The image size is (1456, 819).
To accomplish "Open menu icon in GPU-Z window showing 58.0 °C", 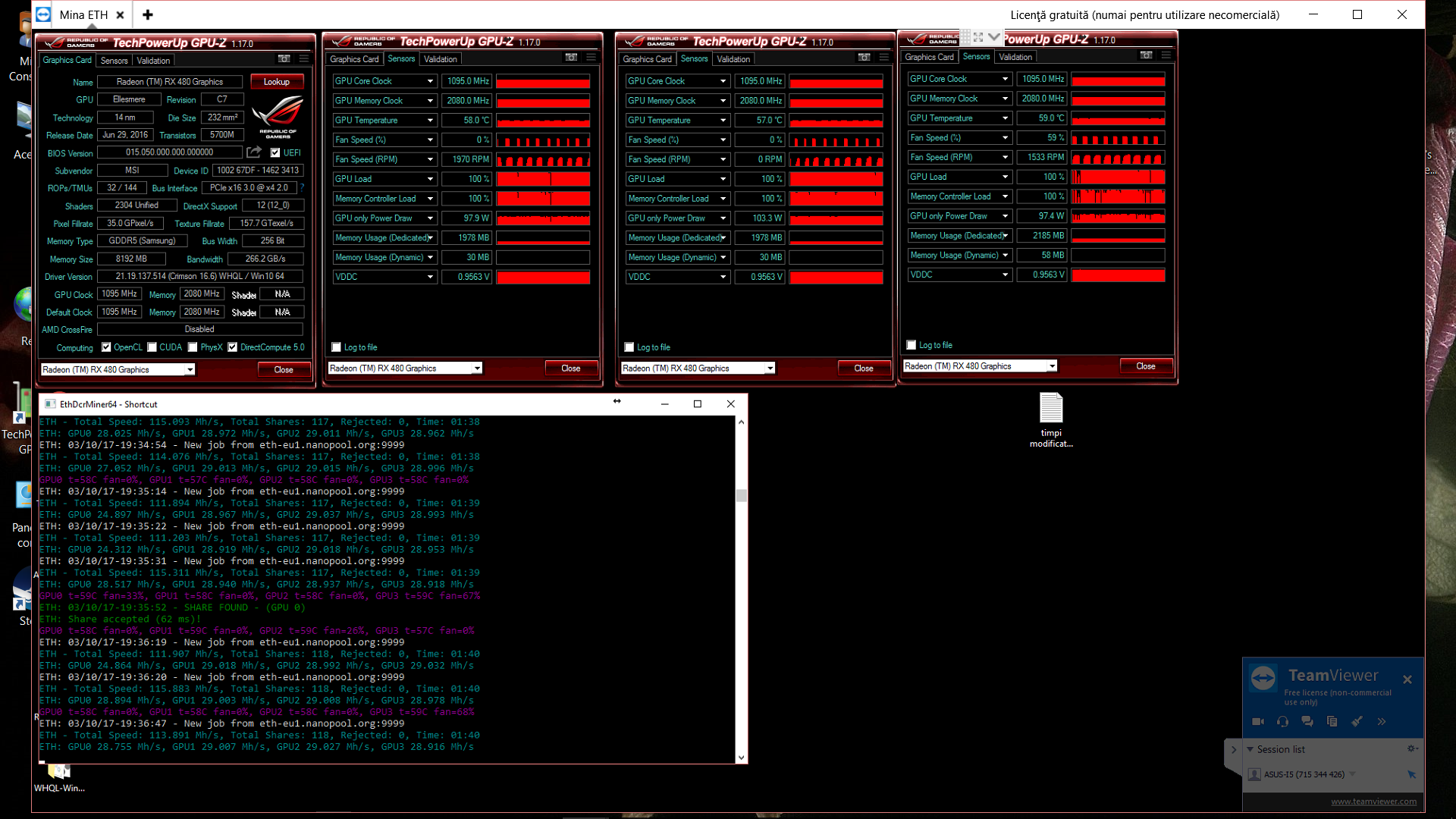I will click(591, 57).
